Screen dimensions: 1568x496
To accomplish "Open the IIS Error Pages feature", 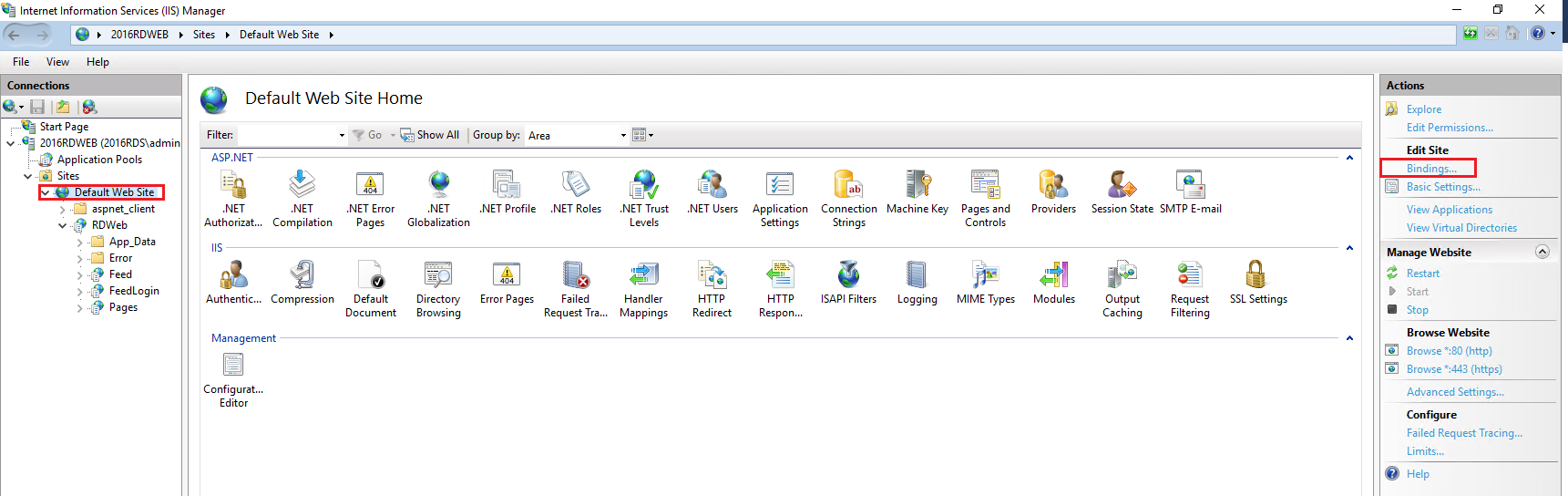I will coord(507,283).
